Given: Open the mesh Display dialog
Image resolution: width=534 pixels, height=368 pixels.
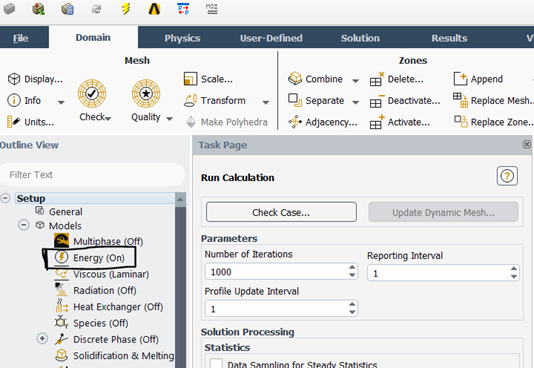Looking at the screenshot, I should coord(35,79).
